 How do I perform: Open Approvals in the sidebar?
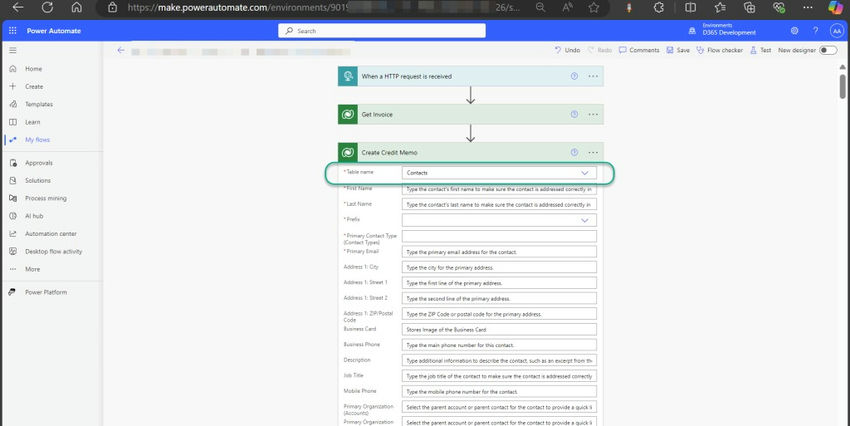point(38,163)
